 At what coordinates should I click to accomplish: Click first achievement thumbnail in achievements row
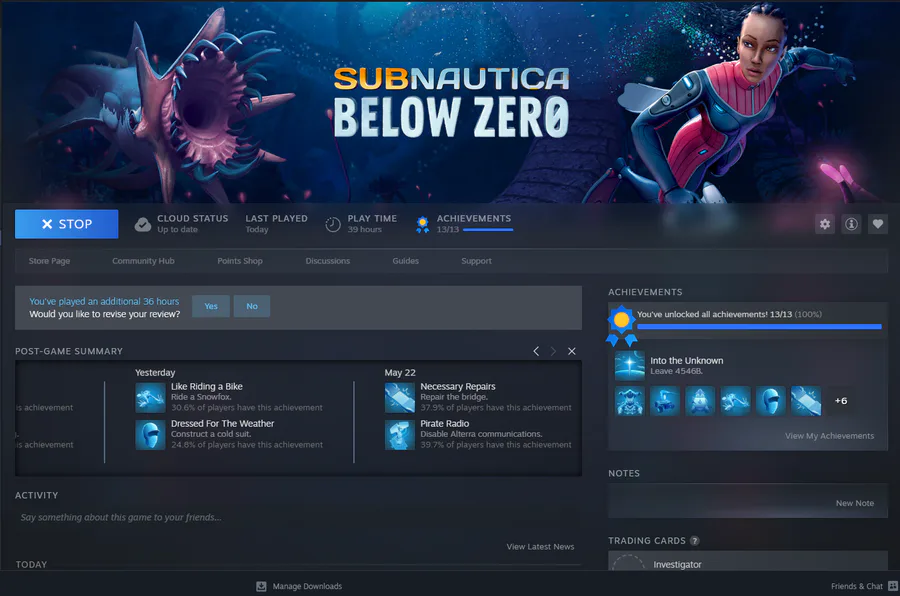630,401
